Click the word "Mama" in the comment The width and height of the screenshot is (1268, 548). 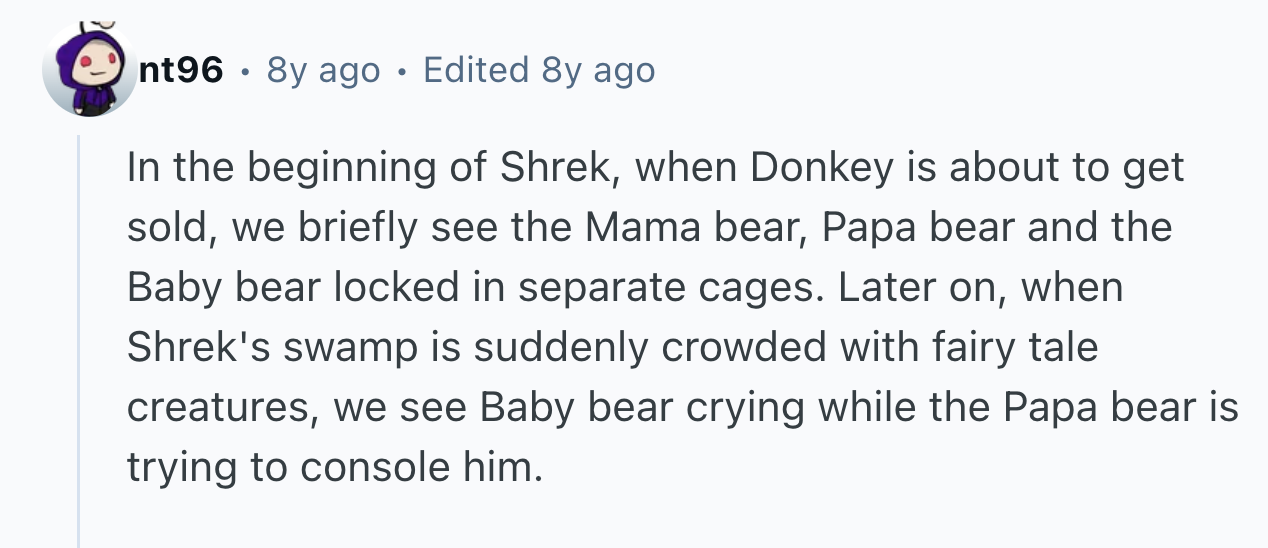click(641, 228)
